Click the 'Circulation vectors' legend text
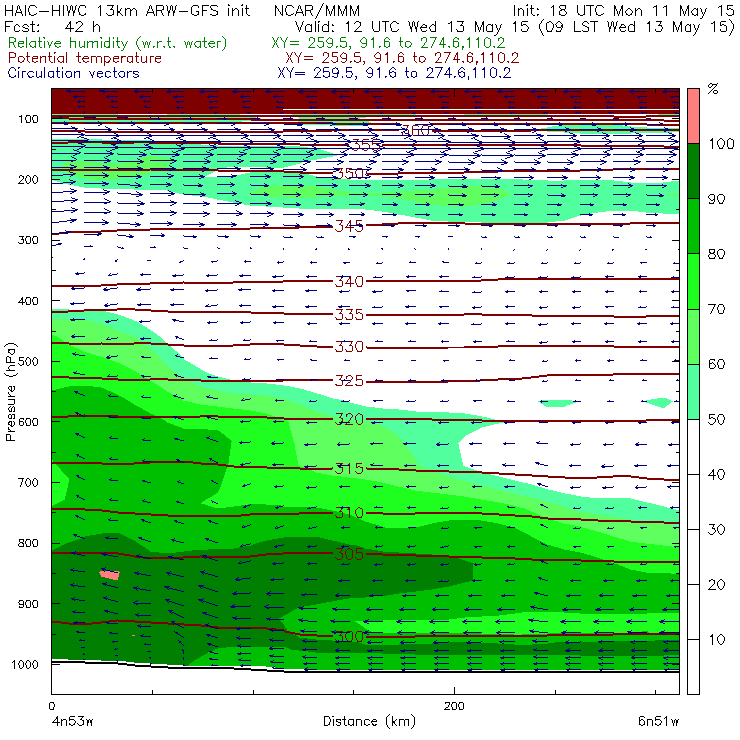The width and height of the screenshot is (740, 740). pos(73,73)
